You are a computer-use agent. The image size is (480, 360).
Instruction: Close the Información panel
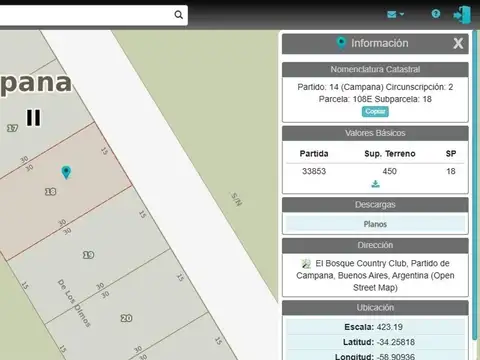[458, 43]
